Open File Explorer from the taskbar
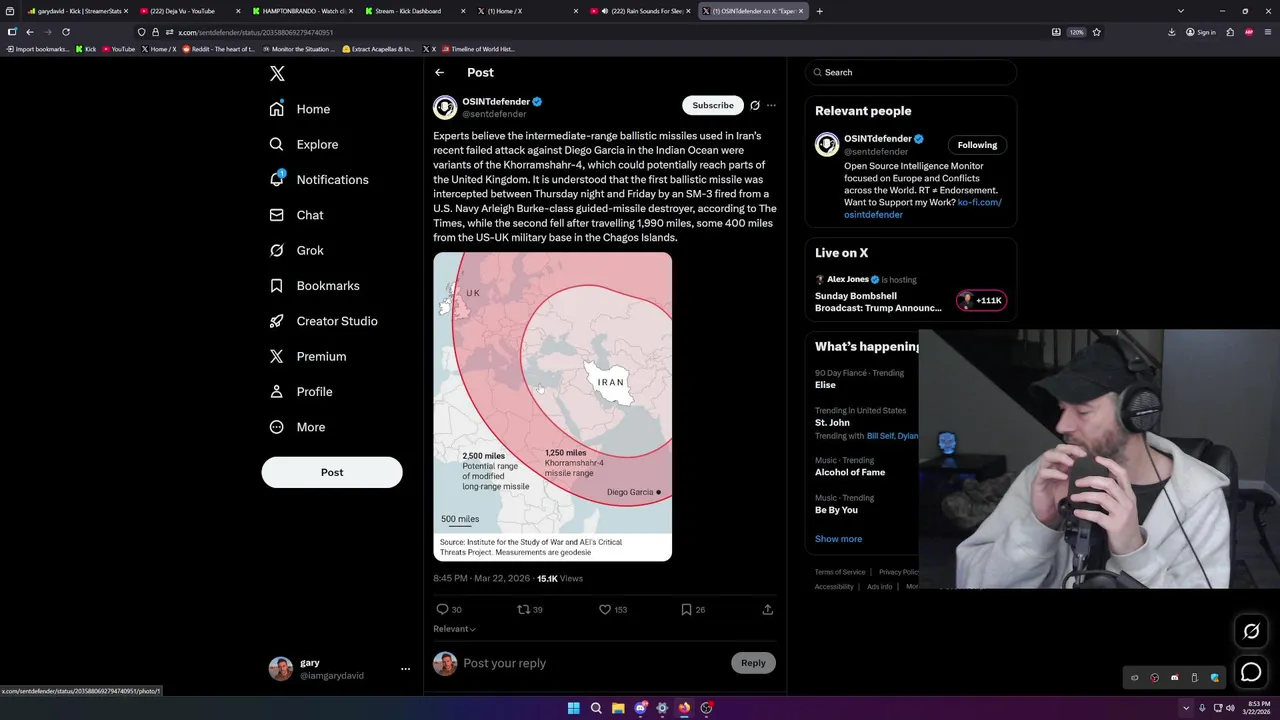1280x720 pixels. click(618, 708)
